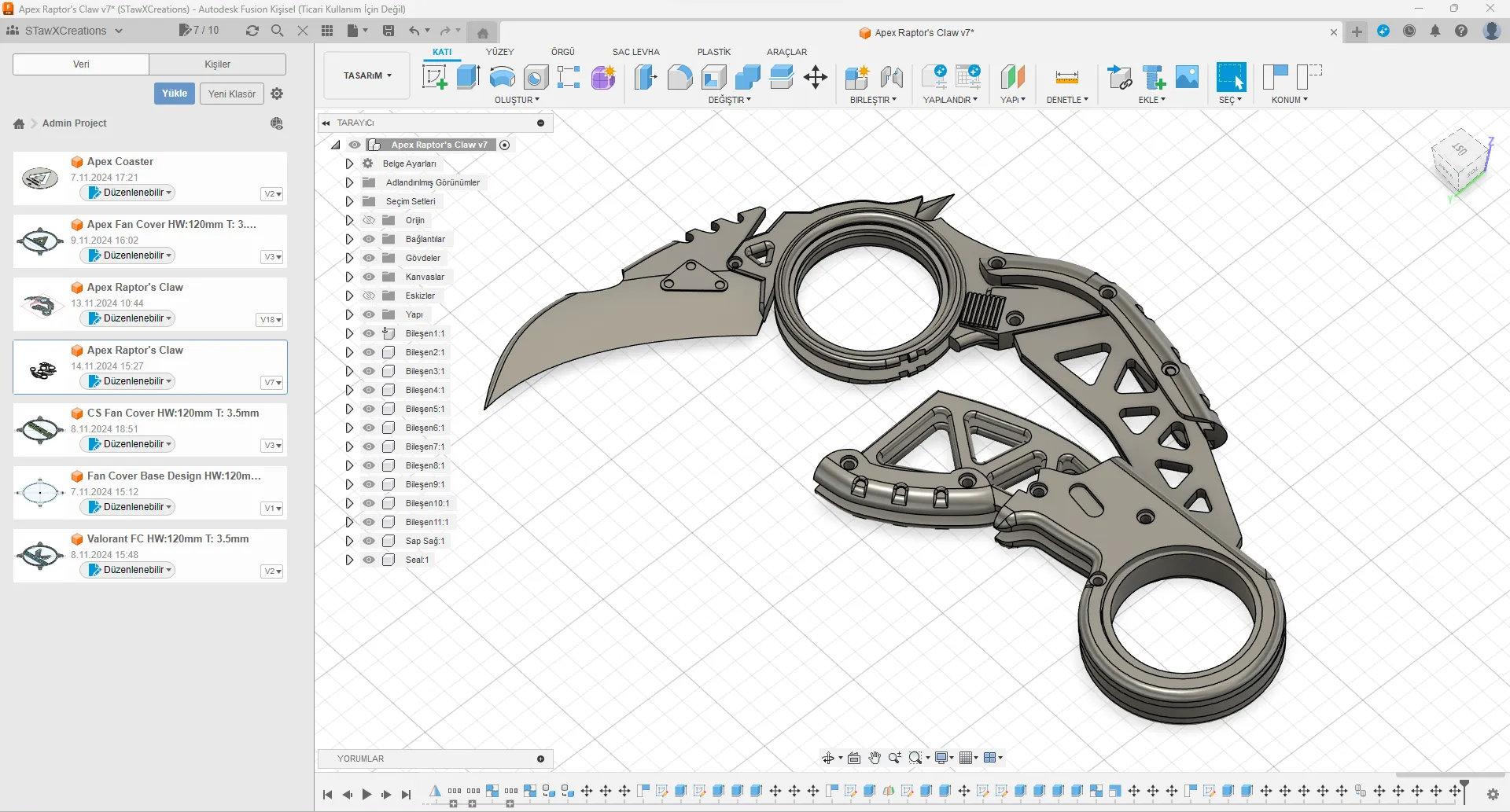The image size is (1510, 812).
Task: Select the Insert Canvas image icon
Action: 1188,77
